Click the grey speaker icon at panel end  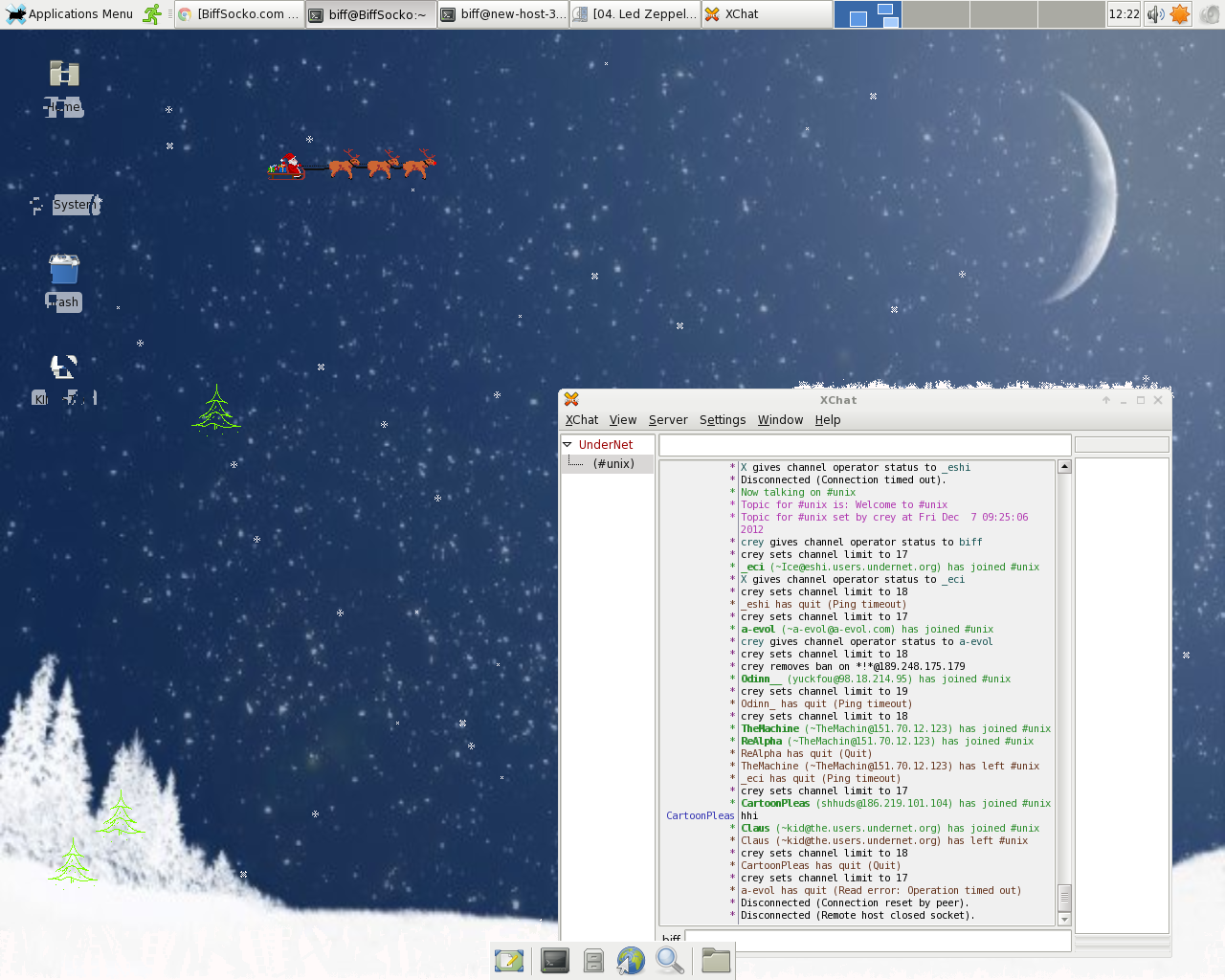[x=1211, y=14]
